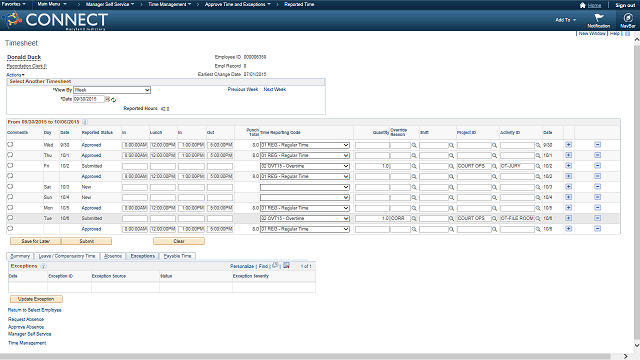
Task: Open empty Time Reporting Code dropdown for Sun 10/4
Action: [x=305, y=198]
